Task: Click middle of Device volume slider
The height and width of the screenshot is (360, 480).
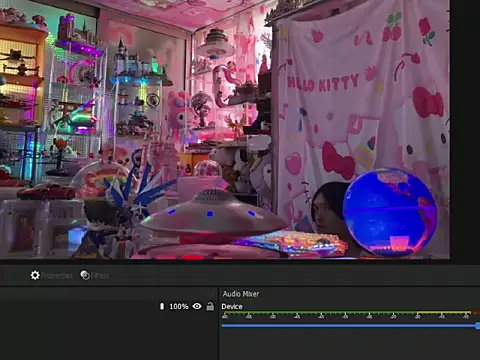Action: click(x=349, y=326)
